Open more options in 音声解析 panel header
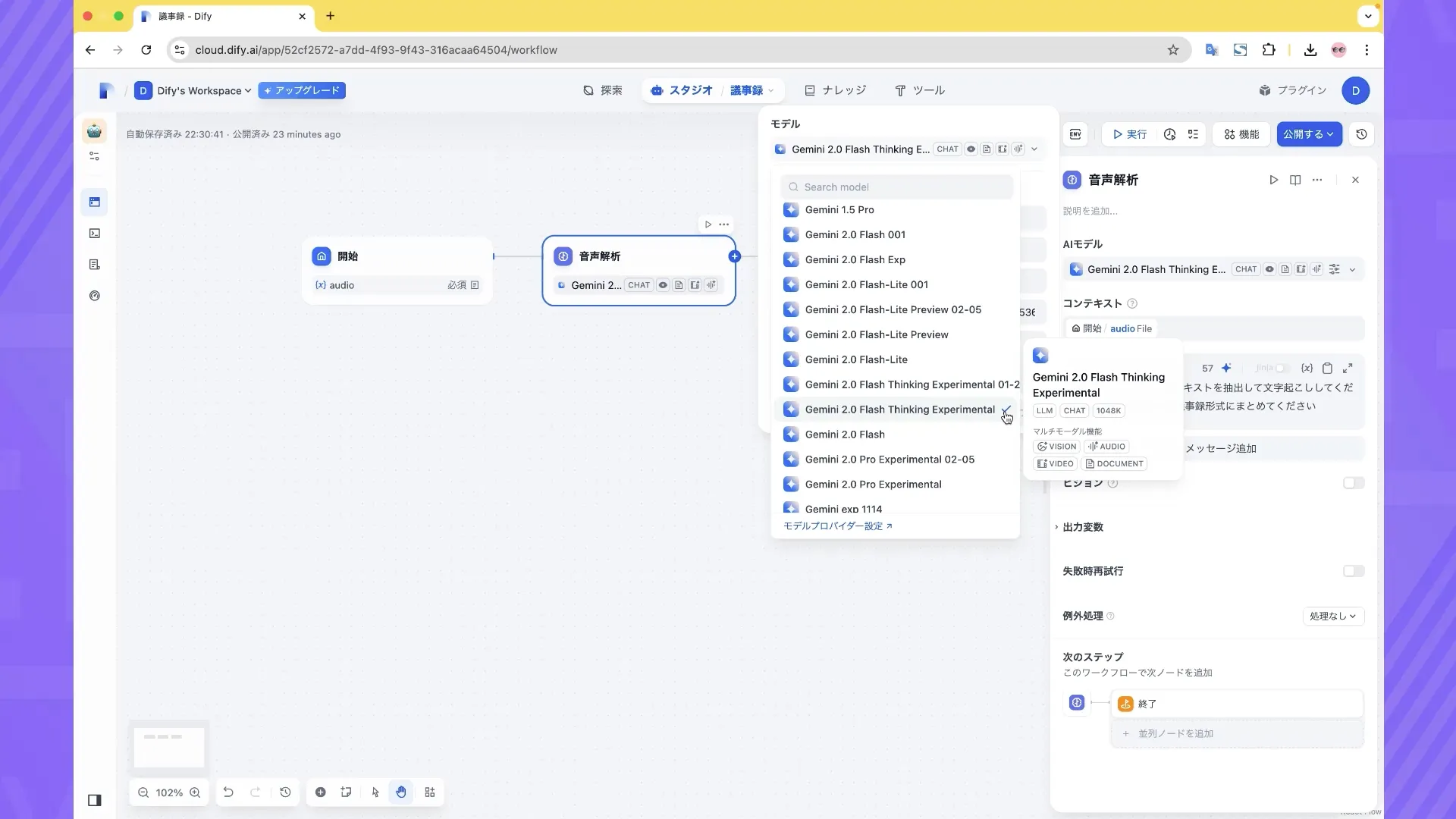 [1317, 180]
